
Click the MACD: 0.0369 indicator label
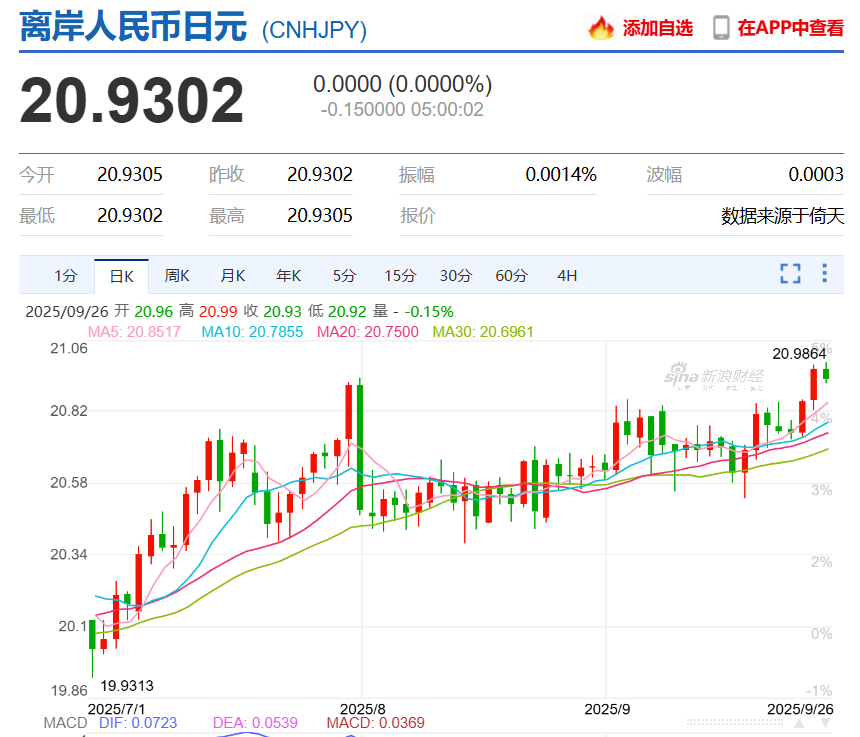pos(376,723)
